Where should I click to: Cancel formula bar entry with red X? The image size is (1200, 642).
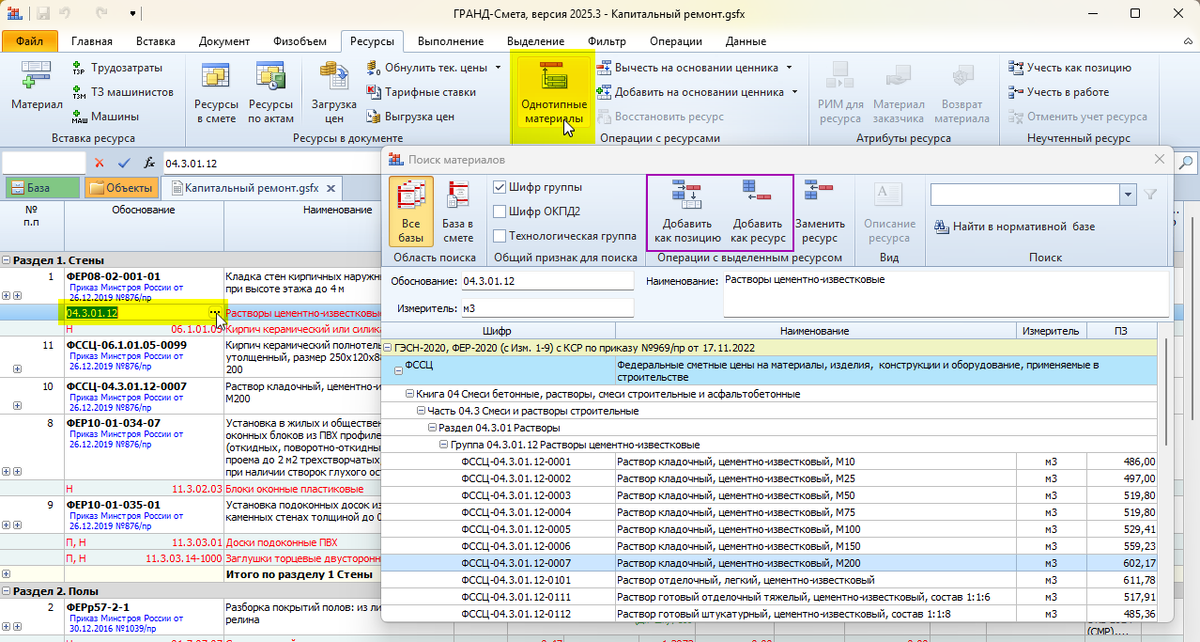pos(100,162)
